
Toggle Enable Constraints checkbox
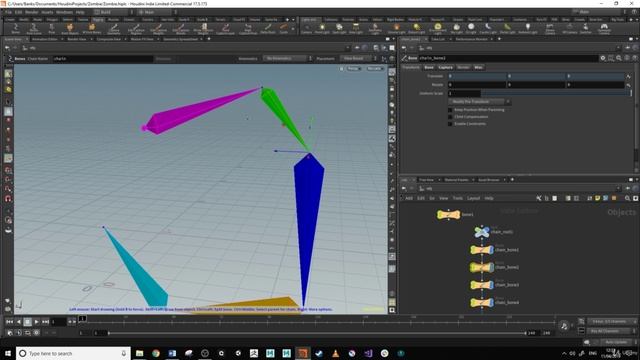pos(450,124)
